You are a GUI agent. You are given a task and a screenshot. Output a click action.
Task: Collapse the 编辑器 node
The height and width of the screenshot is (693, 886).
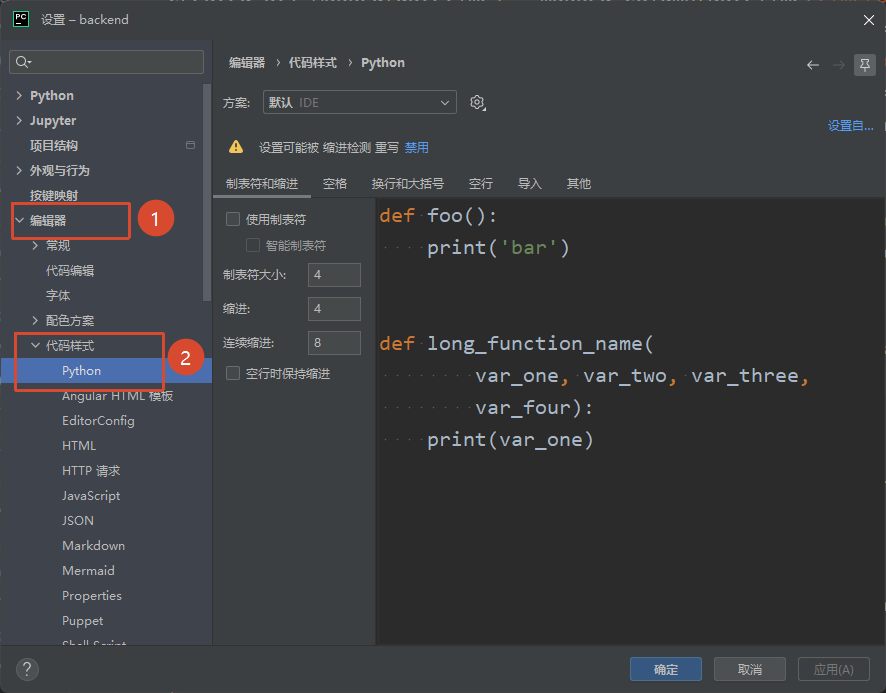coord(20,220)
